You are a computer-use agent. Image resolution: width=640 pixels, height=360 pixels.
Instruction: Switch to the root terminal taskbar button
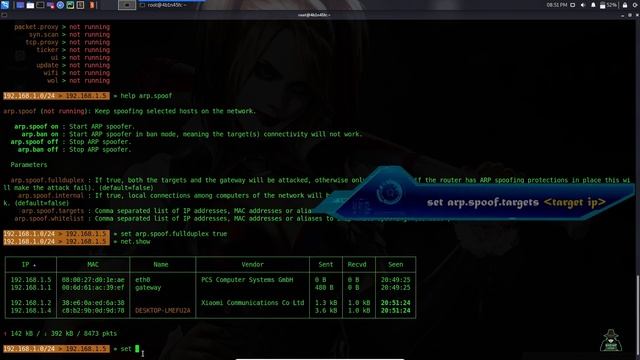click(x=163, y=5)
